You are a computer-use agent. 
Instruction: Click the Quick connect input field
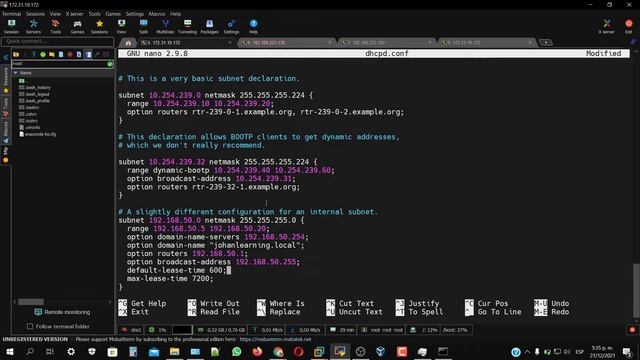click(x=58, y=41)
